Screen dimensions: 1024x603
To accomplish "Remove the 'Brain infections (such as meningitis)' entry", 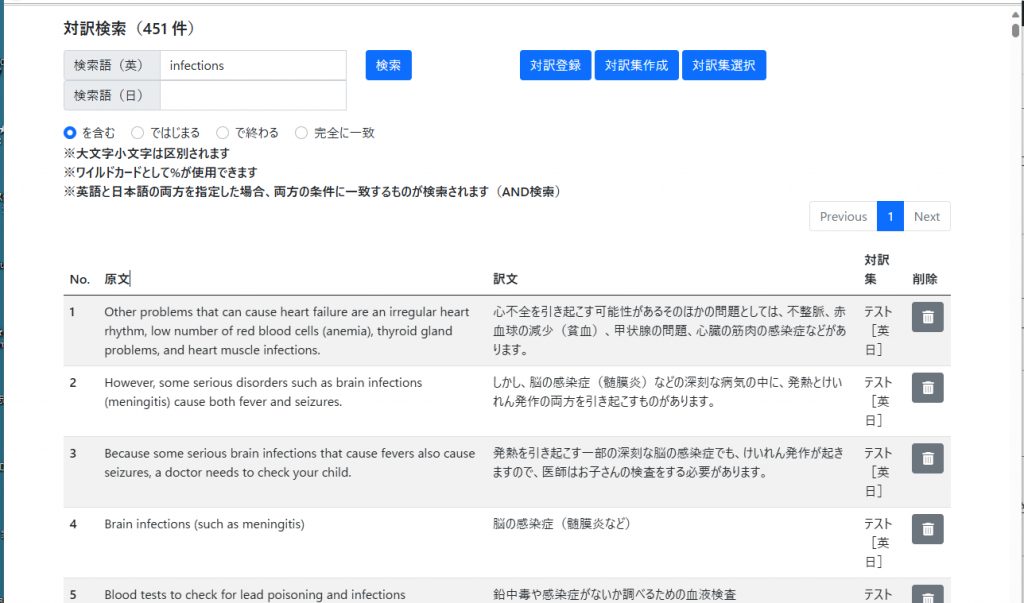I will 927,529.
